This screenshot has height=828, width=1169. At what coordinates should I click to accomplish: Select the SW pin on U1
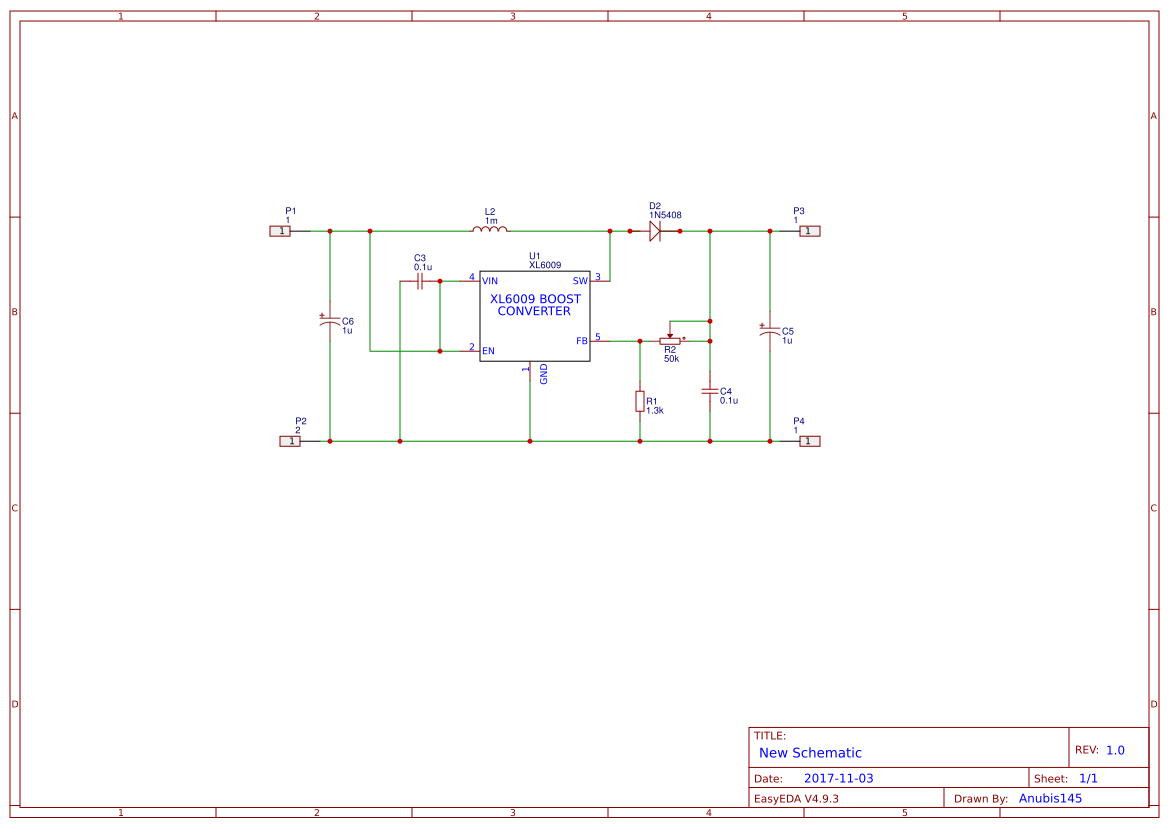(x=578, y=281)
